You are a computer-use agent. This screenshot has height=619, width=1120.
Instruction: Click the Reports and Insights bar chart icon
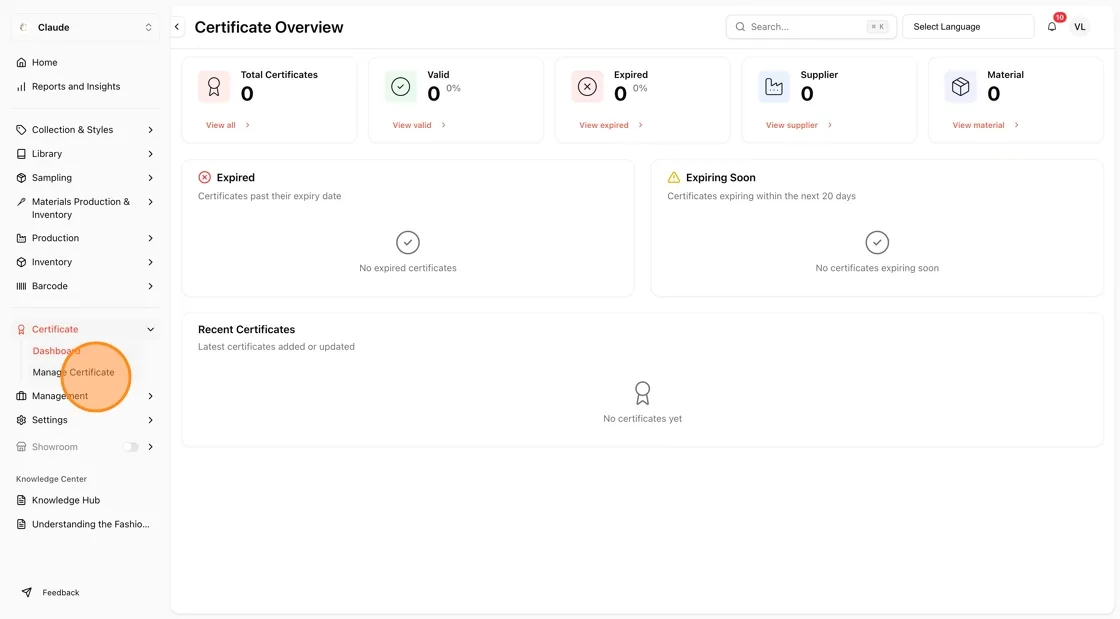coord(21,86)
